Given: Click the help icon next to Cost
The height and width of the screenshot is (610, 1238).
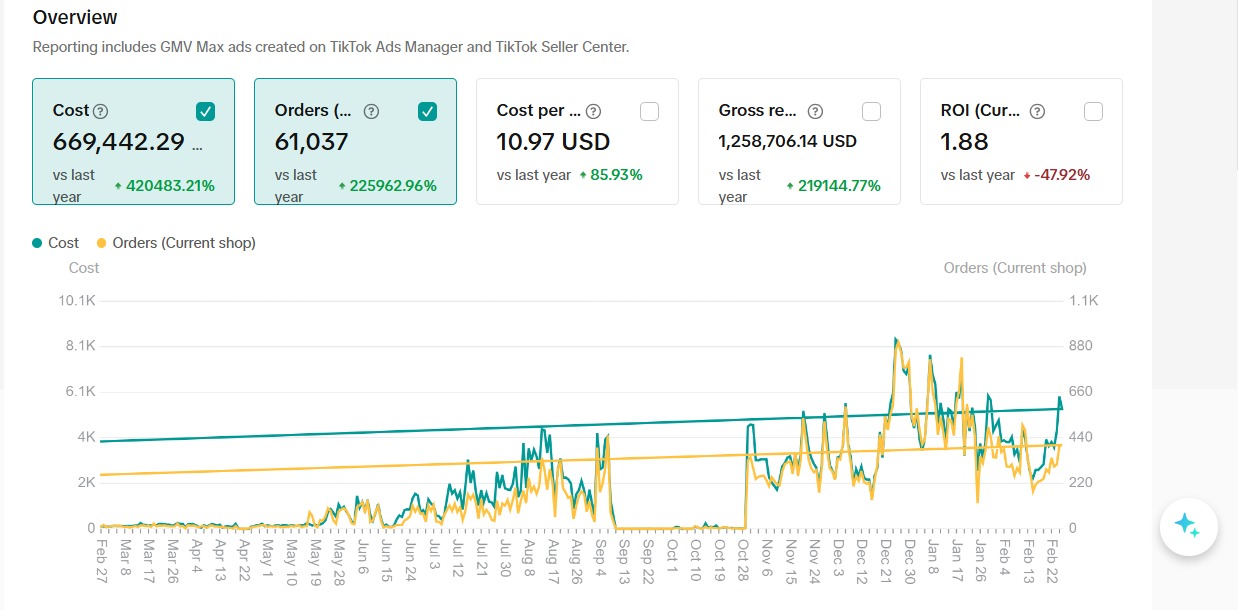Looking at the screenshot, I should [x=101, y=111].
